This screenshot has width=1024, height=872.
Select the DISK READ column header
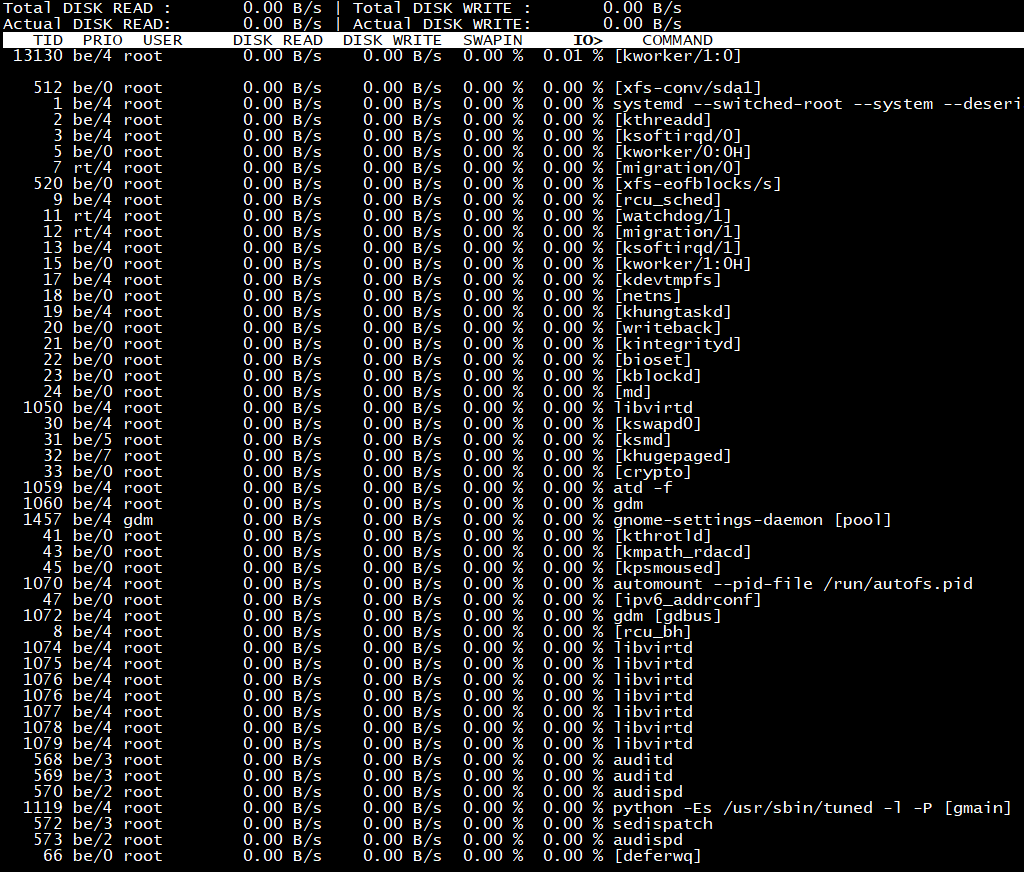coord(277,40)
